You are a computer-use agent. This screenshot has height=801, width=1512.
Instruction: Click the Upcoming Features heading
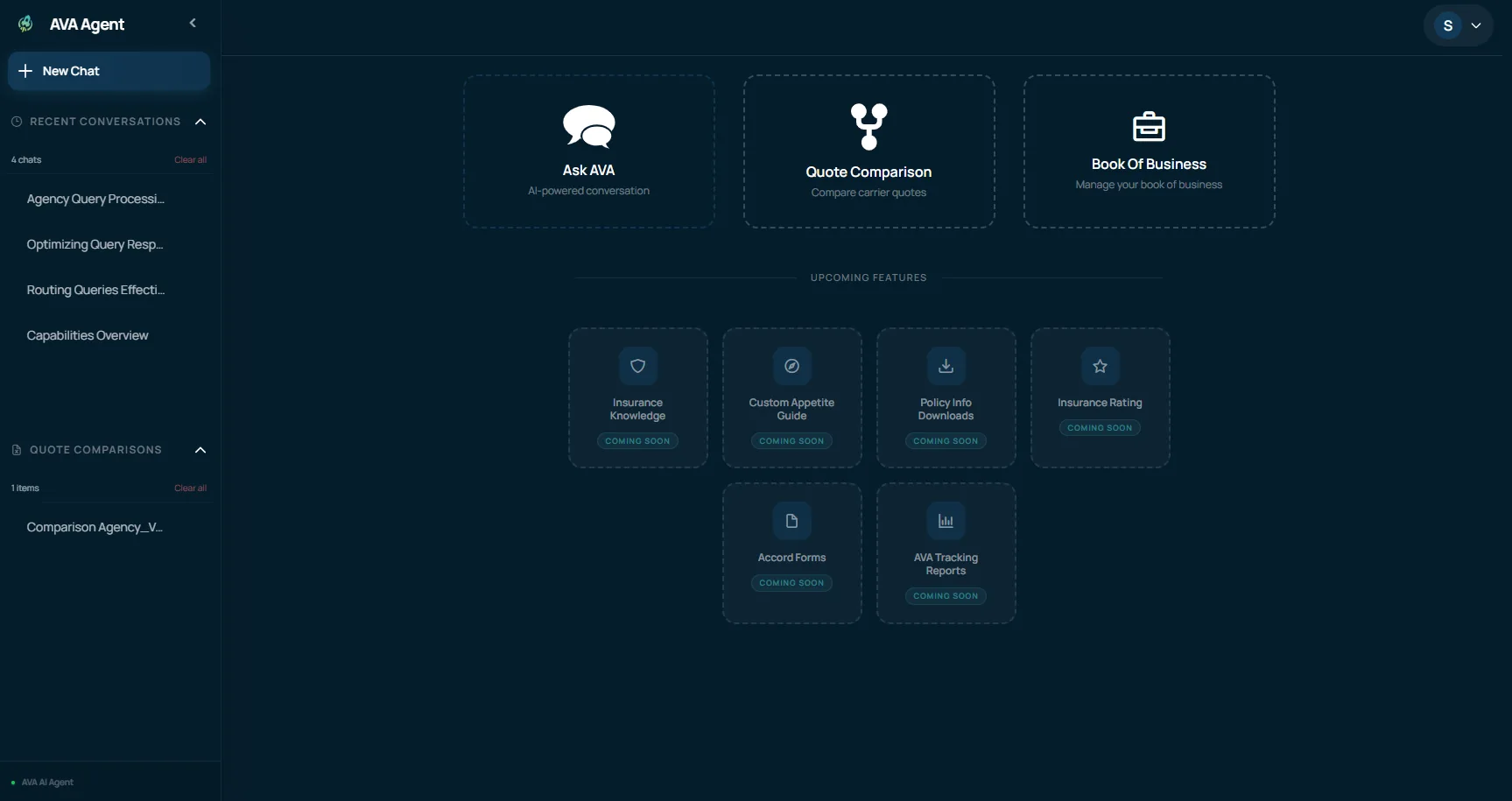869,278
